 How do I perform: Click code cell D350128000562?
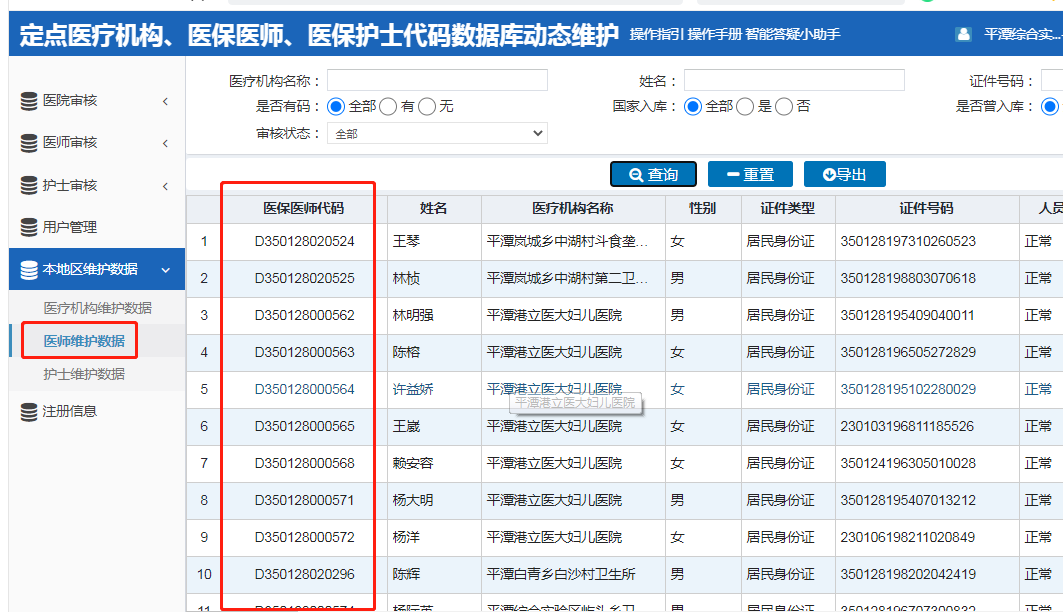pos(304,315)
